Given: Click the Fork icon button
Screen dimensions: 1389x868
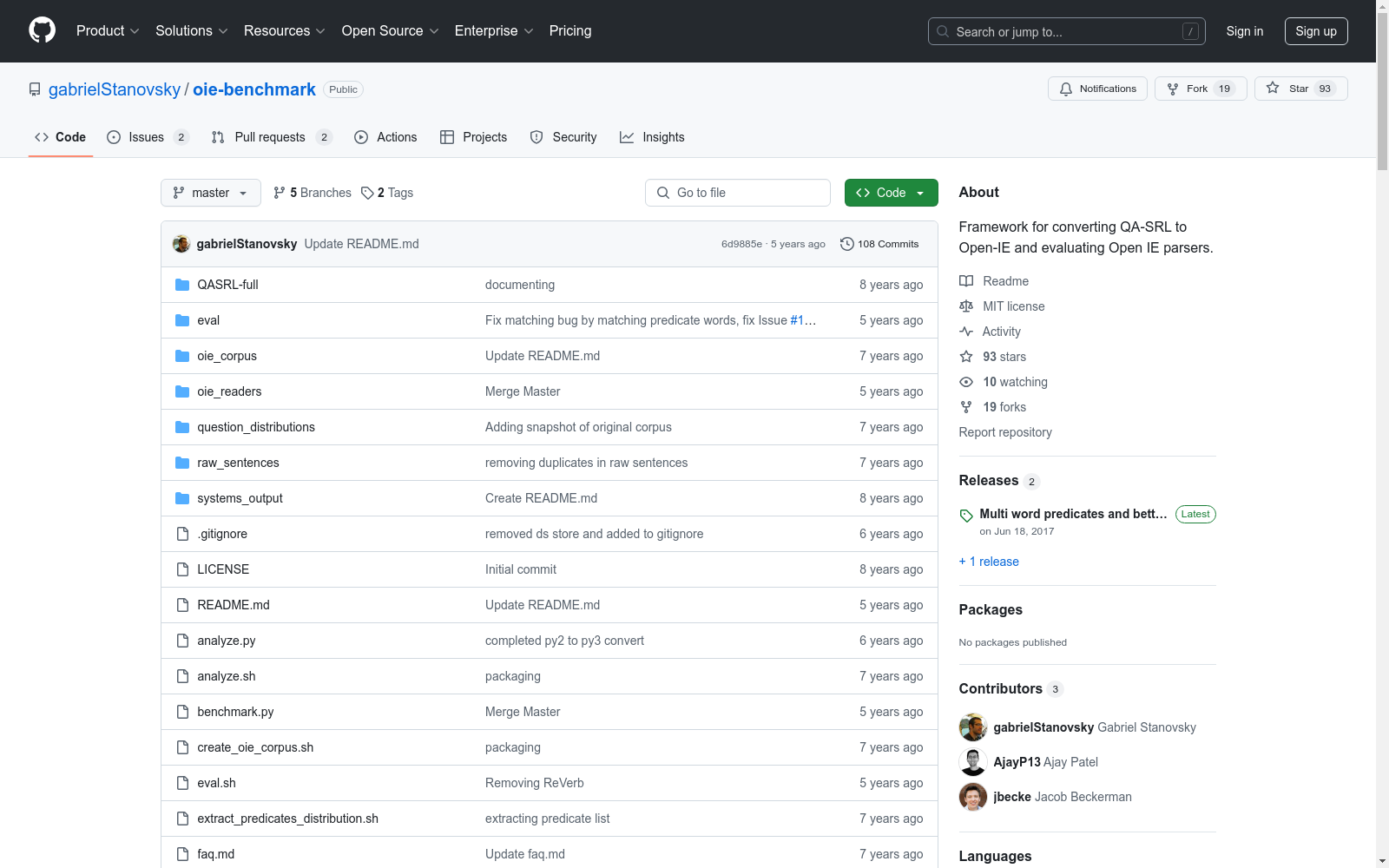Looking at the screenshot, I should pyautogui.click(x=1201, y=89).
